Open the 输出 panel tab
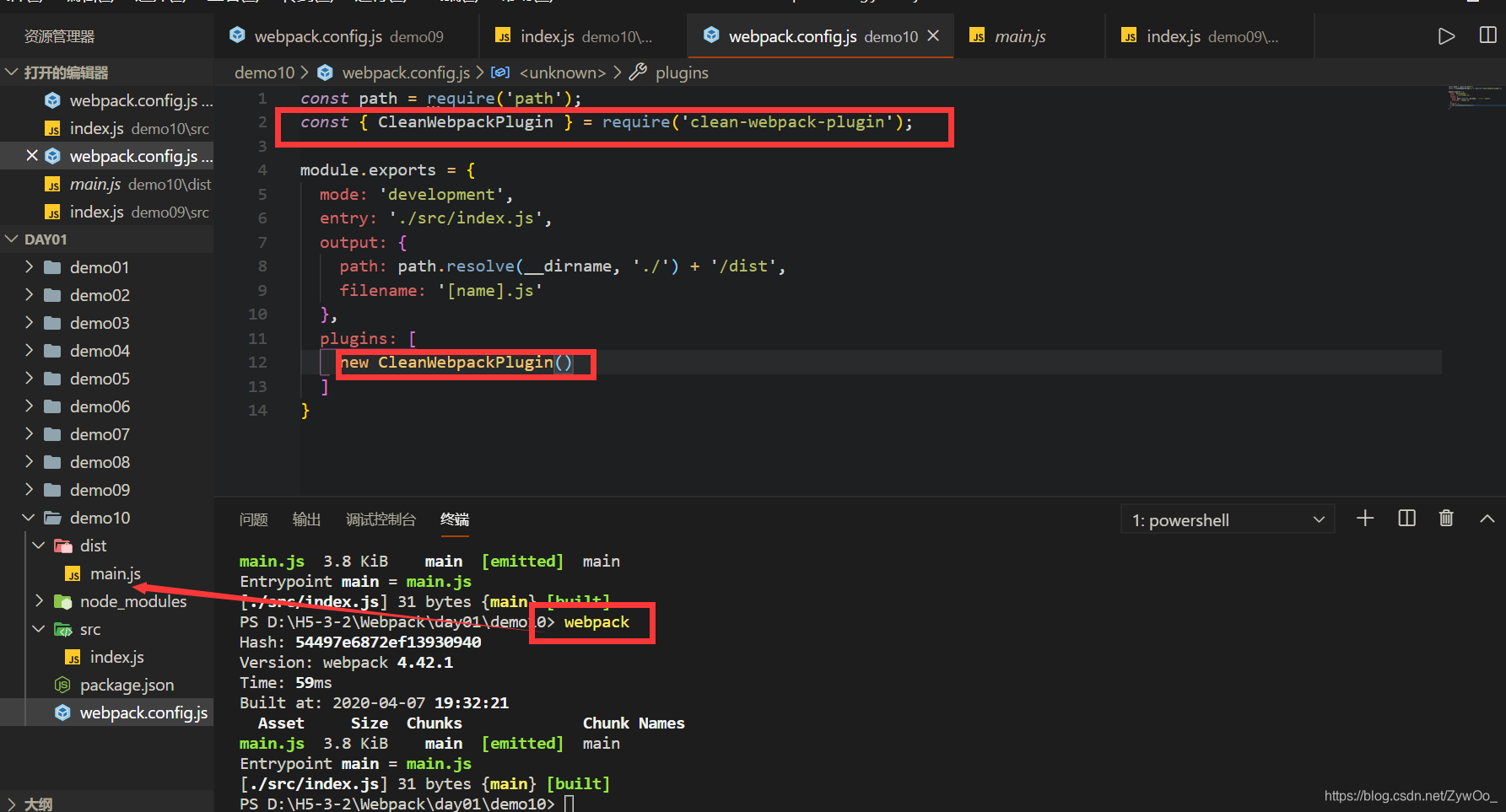Viewport: 1506px width, 812px height. point(306,519)
